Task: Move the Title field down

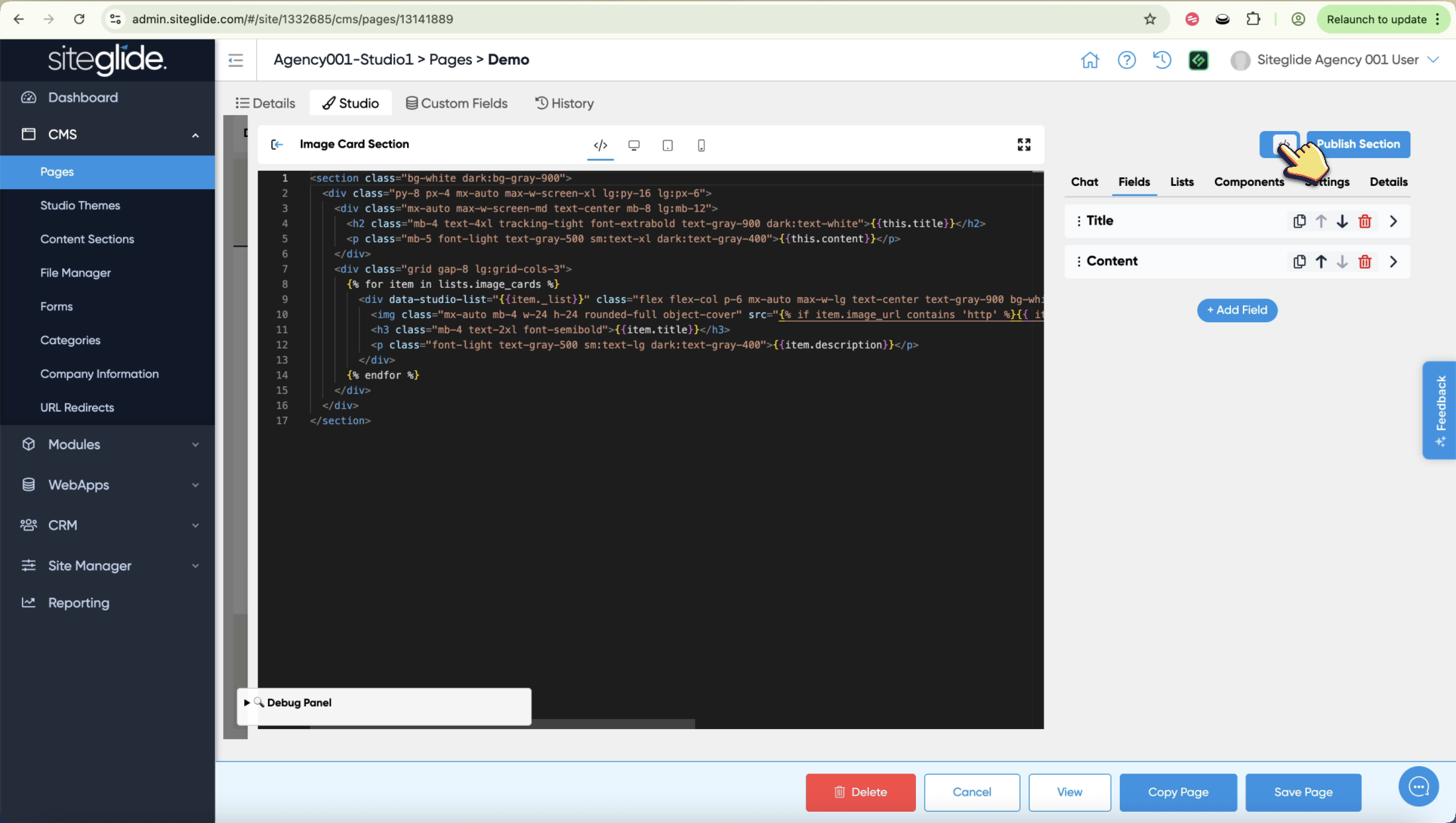Action: tap(1342, 222)
